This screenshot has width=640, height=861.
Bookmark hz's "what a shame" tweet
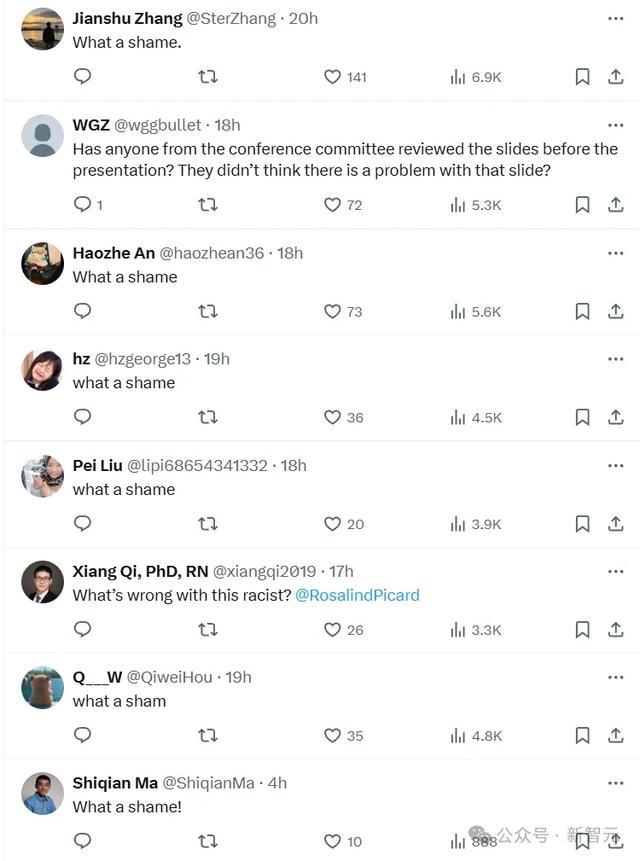click(582, 417)
